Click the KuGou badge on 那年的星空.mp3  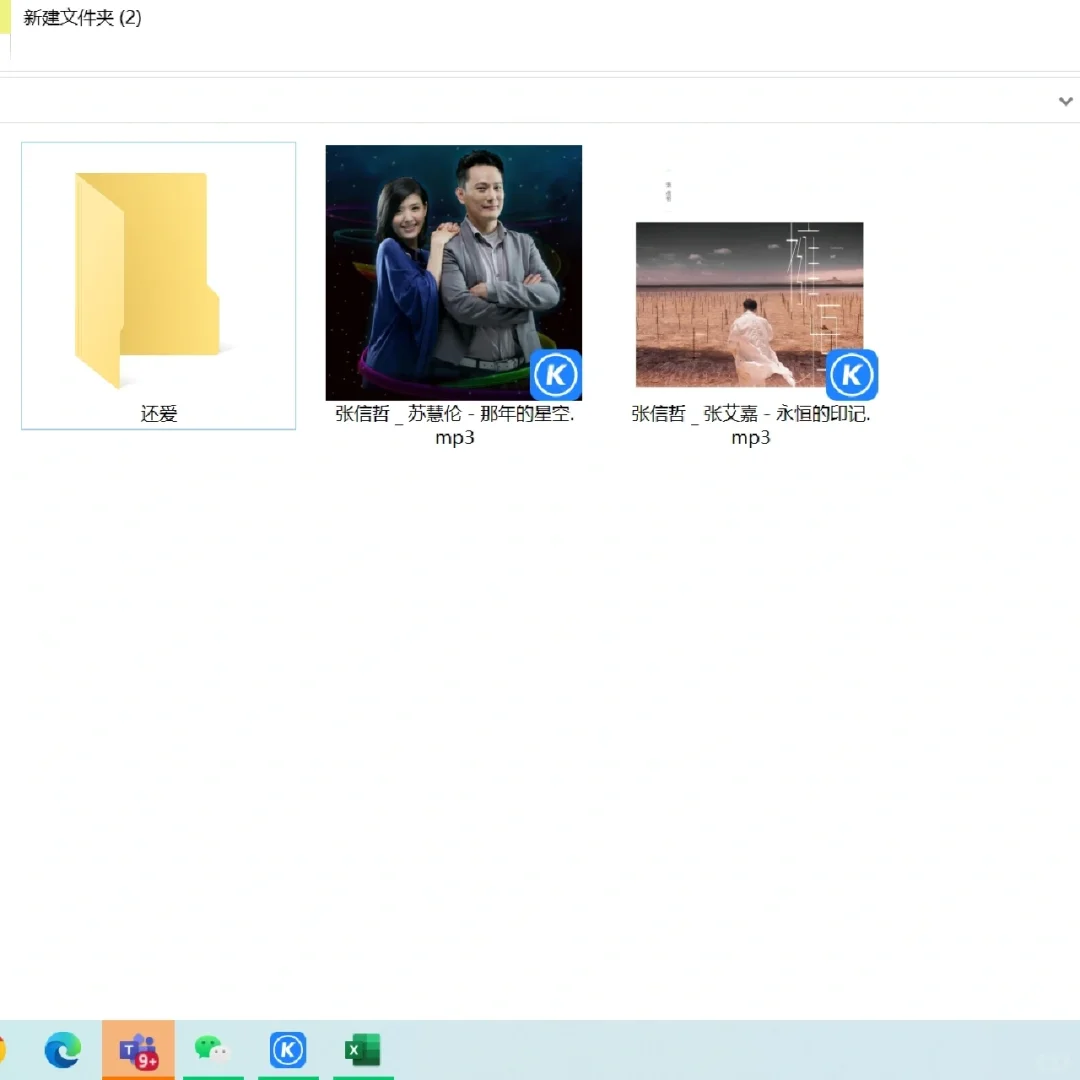point(556,375)
